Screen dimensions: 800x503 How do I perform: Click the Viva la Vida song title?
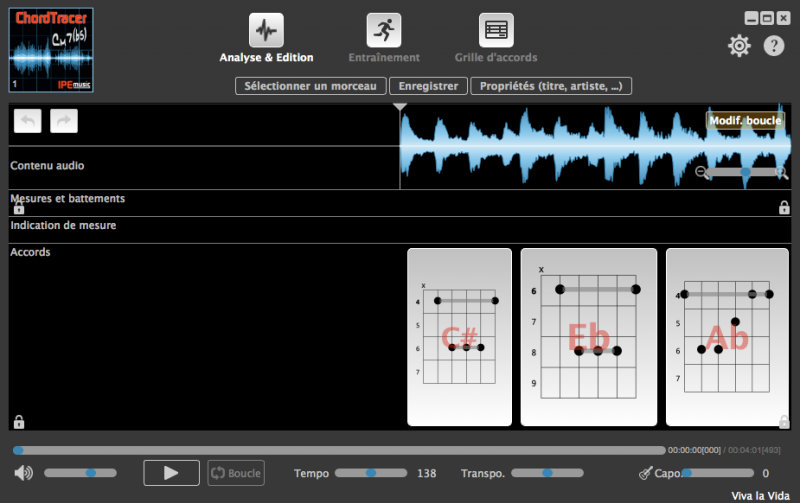coord(760,495)
